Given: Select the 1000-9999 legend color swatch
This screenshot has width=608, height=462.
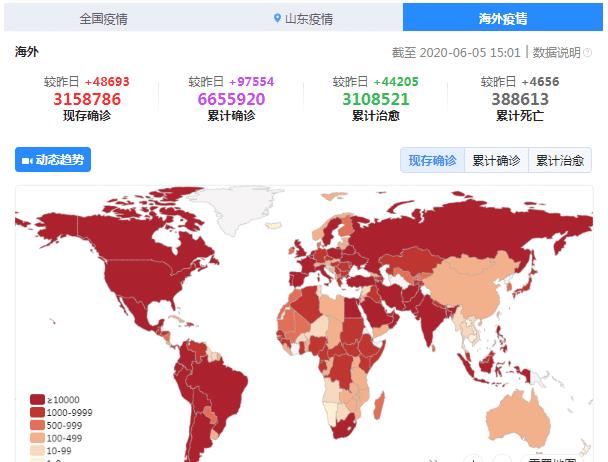Looking at the screenshot, I should [x=37, y=411].
